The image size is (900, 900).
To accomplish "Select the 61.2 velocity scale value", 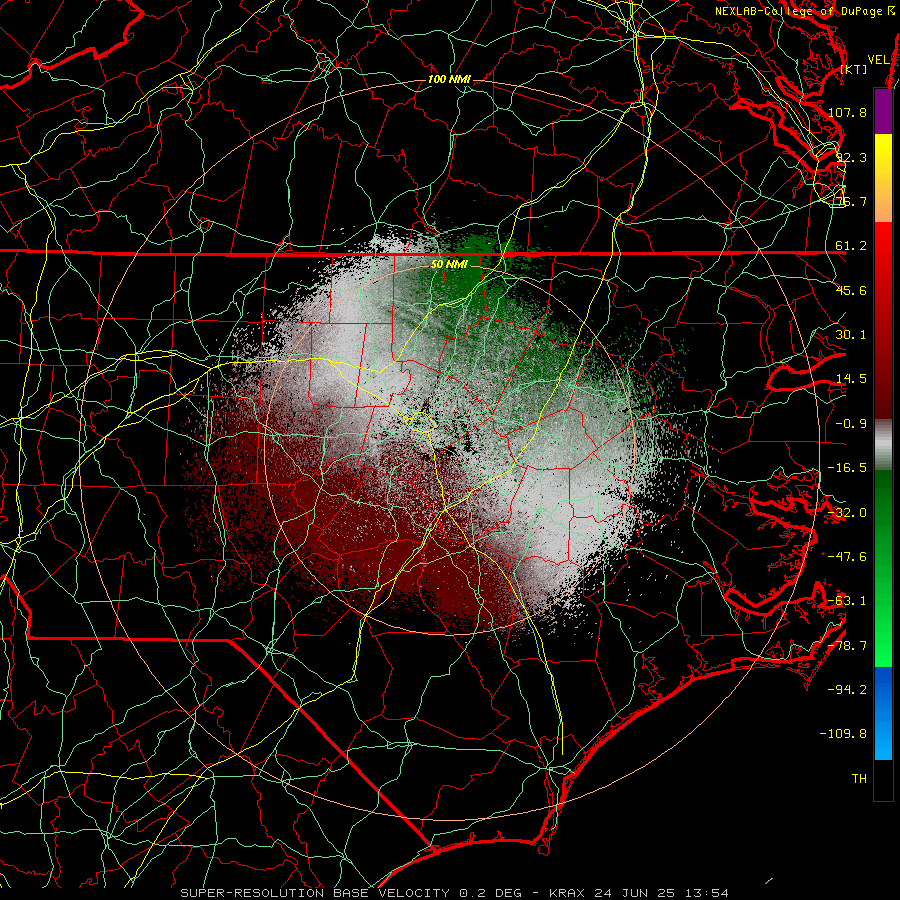I will tap(851, 246).
